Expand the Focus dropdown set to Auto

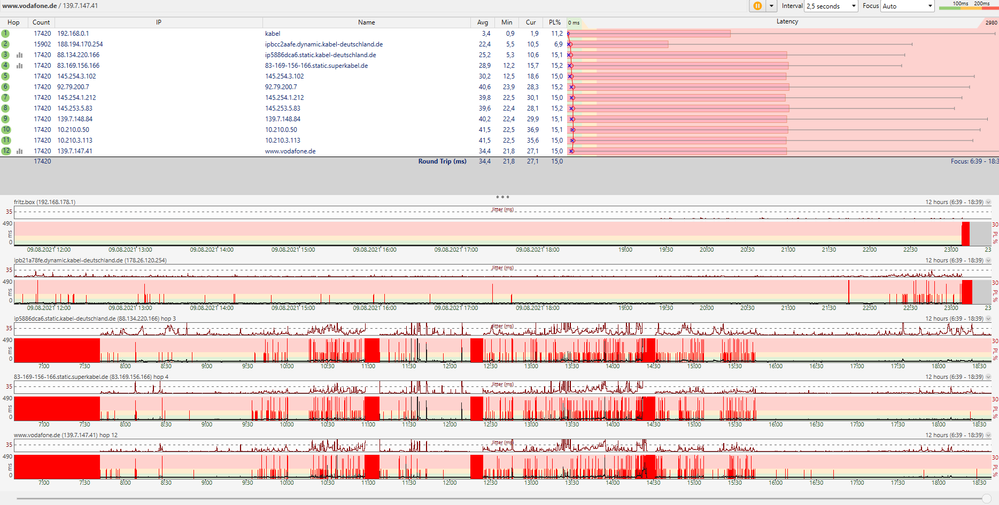pos(905,6)
